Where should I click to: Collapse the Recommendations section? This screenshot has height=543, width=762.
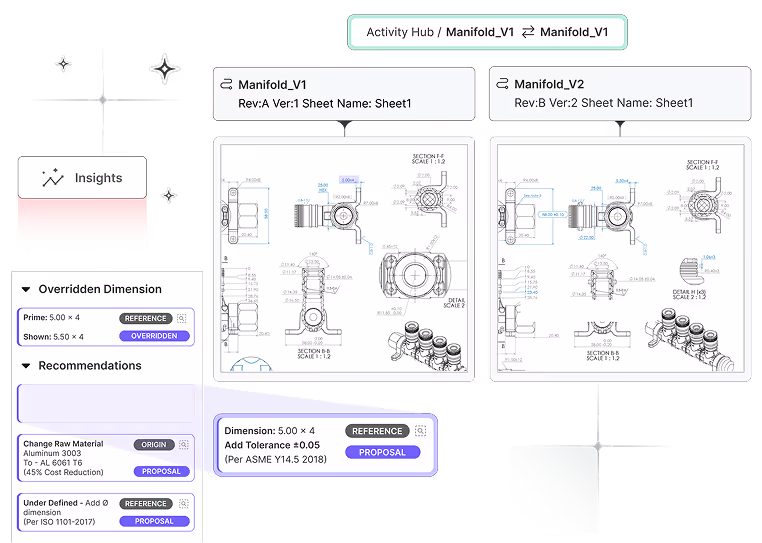26,366
